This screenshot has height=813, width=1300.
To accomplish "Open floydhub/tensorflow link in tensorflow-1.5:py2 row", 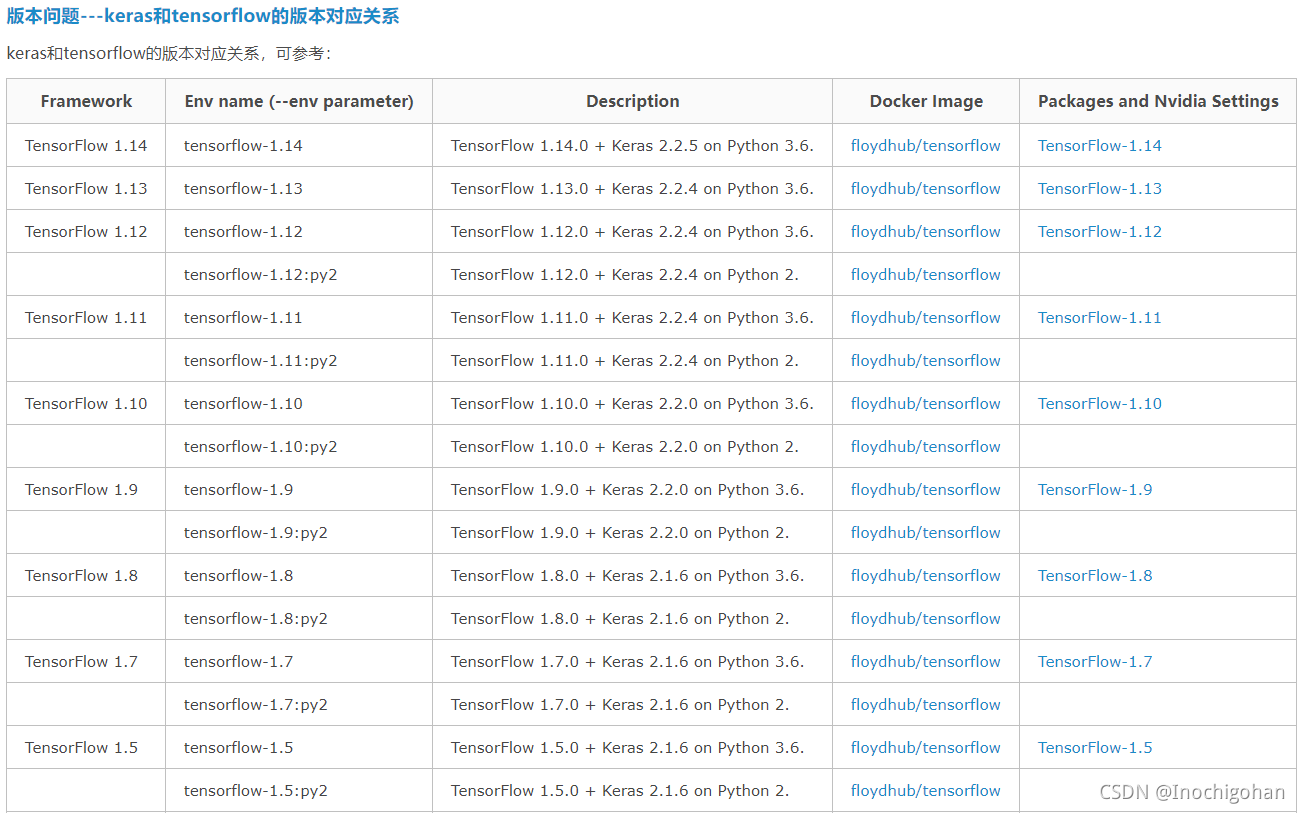I will [925, 790].
